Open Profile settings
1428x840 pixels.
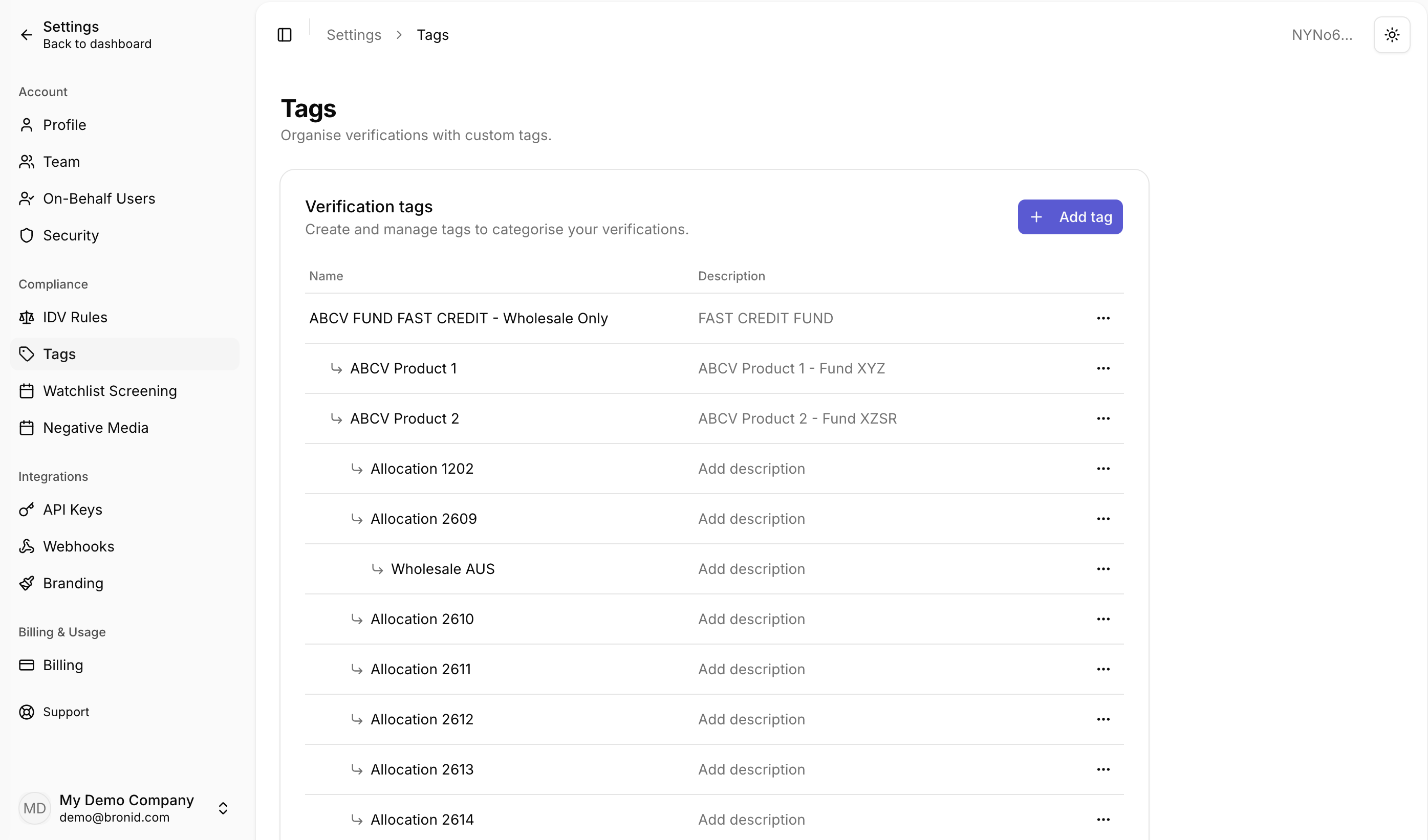pos(125,125)
